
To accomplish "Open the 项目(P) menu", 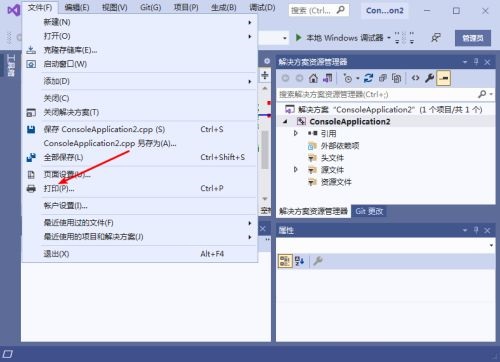I will (186, 7).
